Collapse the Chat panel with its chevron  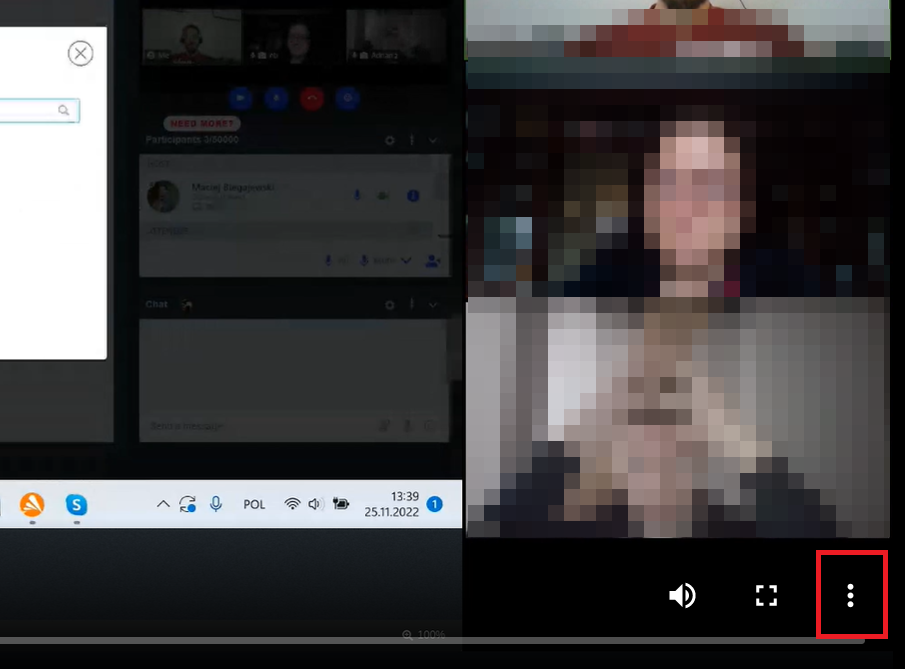click(433, 305)
